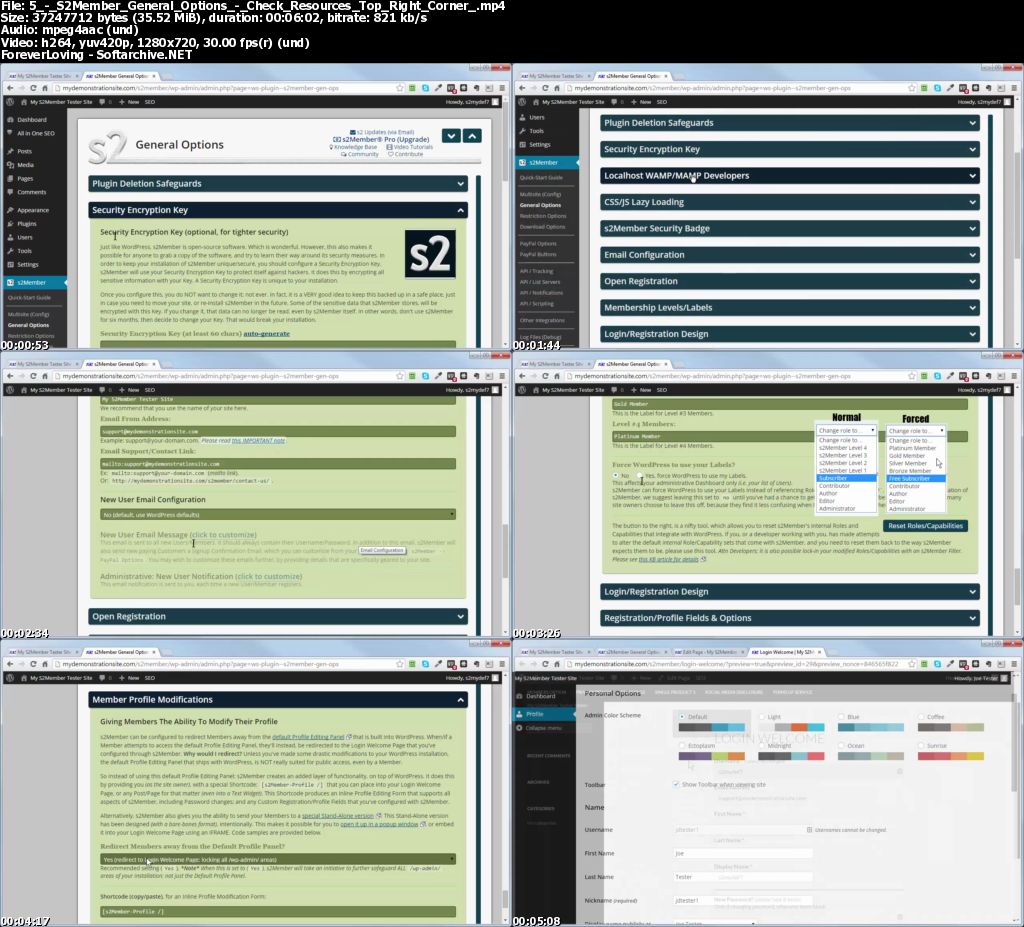This screenshot has height=927, width=1024.
Task: Click the browser back arrow in the 00:02:34 frame
Action: pyautogui.click(x=10, y=376)
